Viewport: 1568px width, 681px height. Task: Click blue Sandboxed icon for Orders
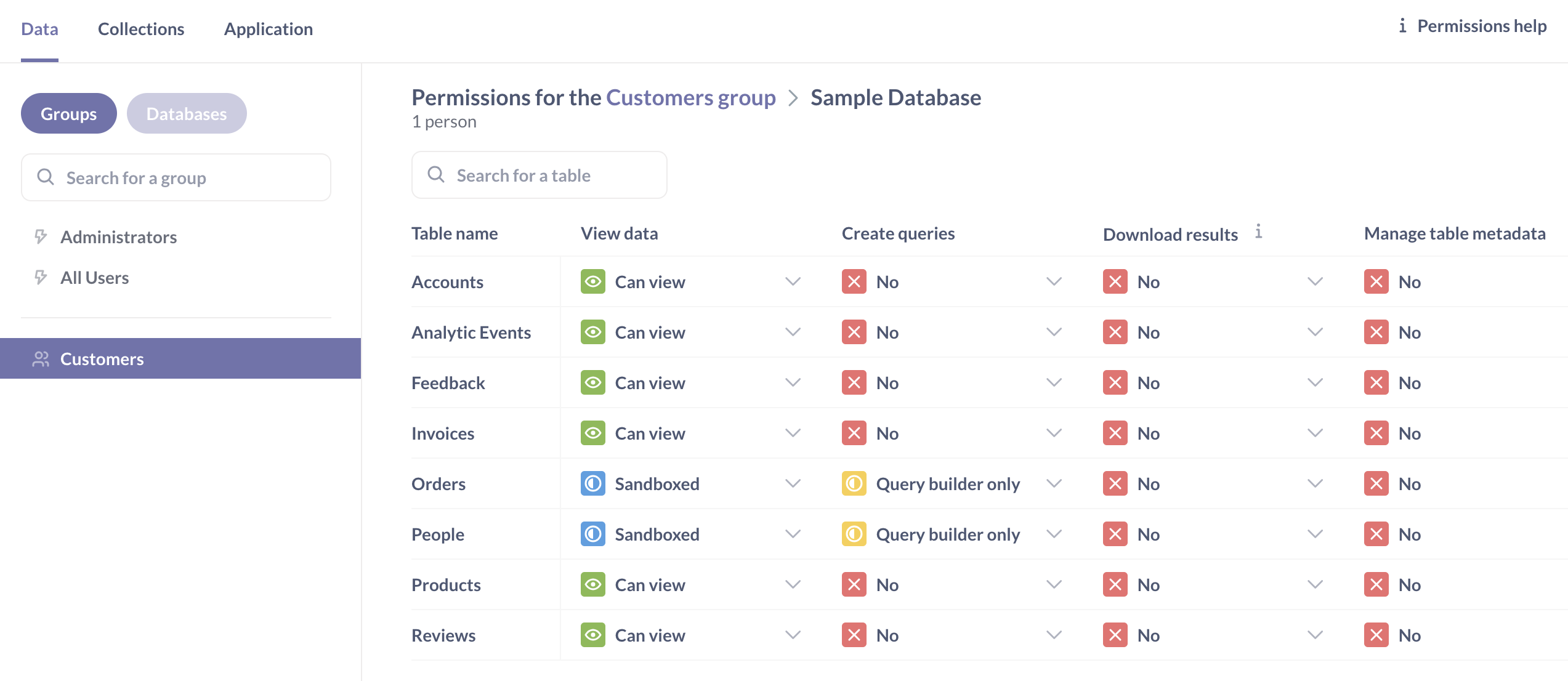(592, 483)
